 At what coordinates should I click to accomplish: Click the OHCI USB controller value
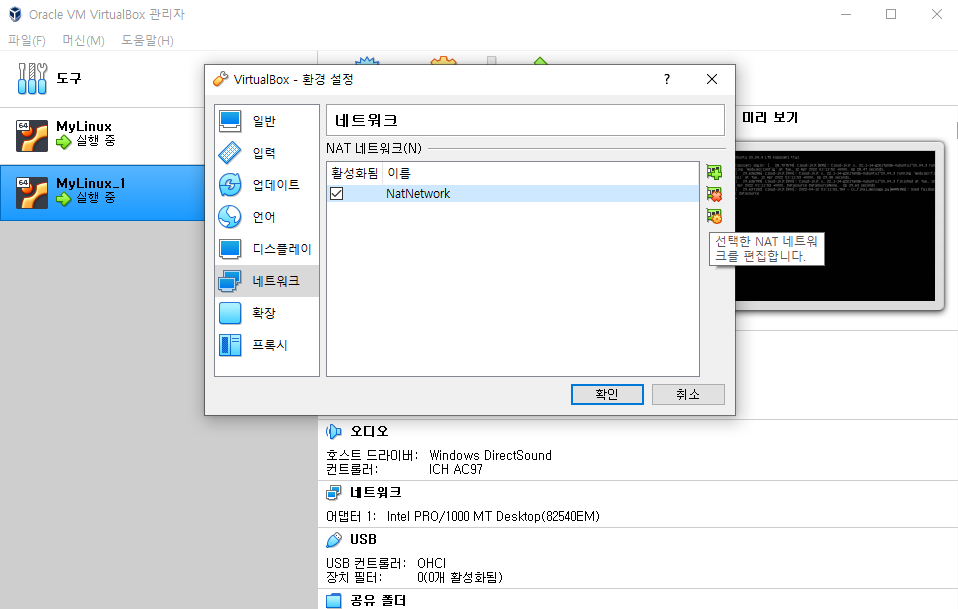coord(431,563)
